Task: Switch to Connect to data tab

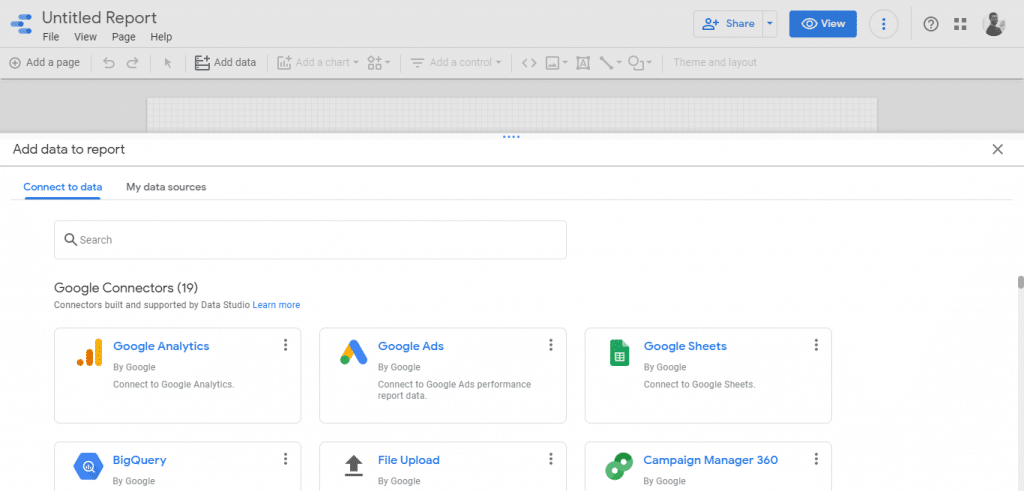Action: click(x=63, y=187)
